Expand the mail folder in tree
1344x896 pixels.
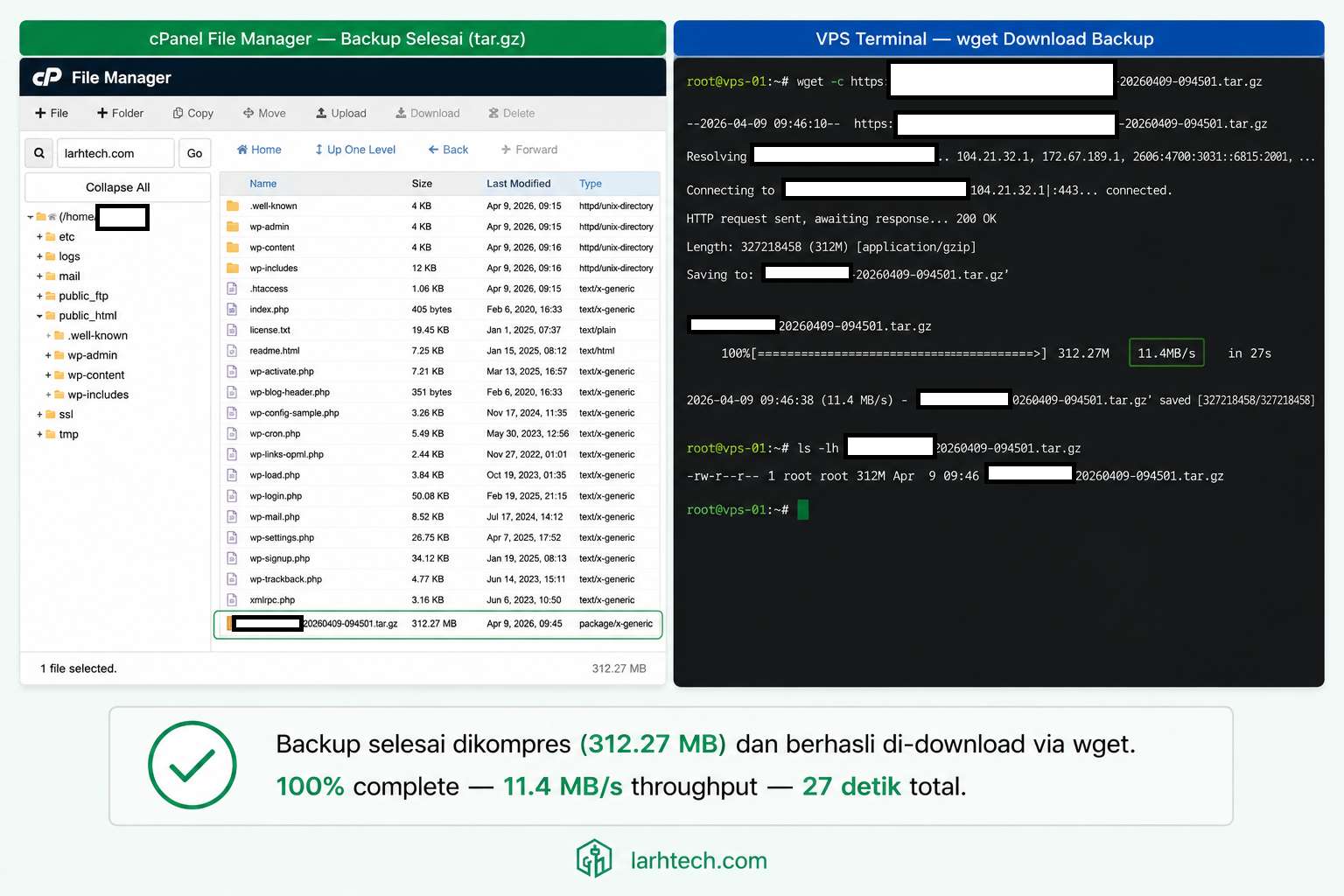point(39,276)
